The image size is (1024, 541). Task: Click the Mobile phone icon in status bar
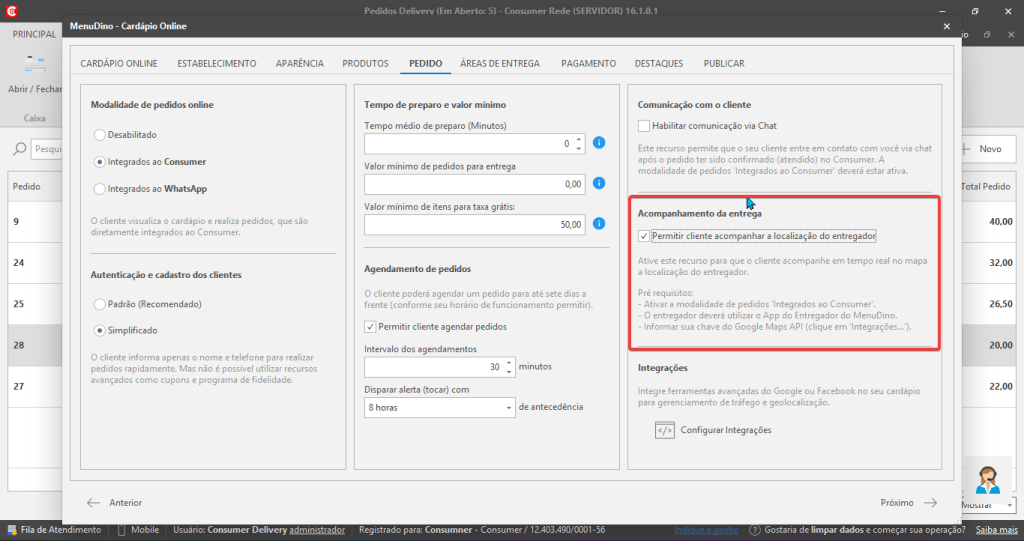pos(121,530)
